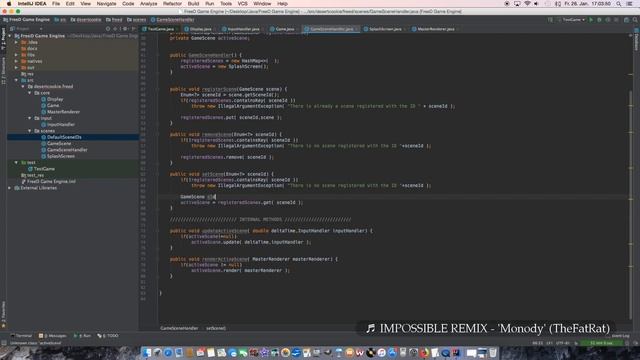
Task: Collapse the FreeD Game Engine project root
Action: [x=10, y=36]
